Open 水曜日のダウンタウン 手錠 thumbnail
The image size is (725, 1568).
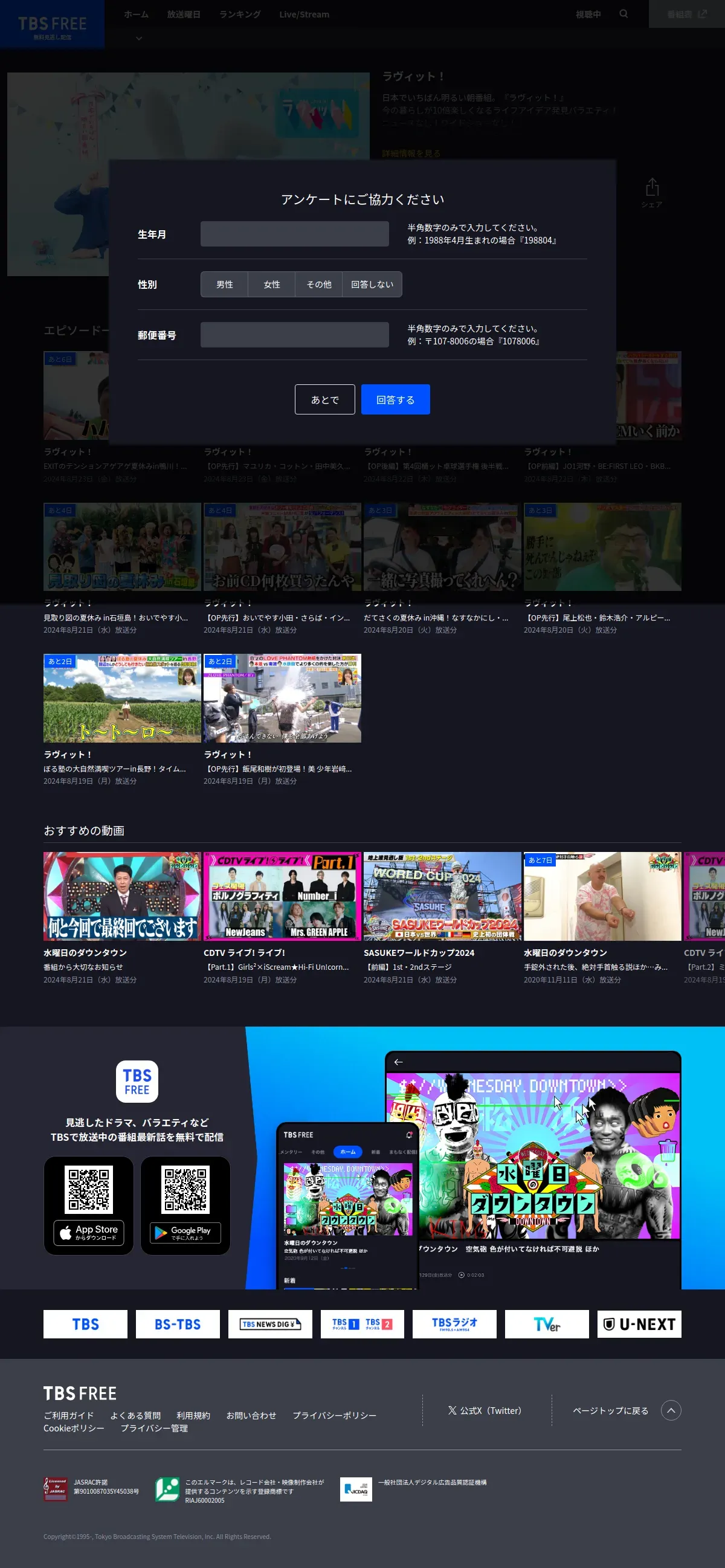[x=602, y=896]
